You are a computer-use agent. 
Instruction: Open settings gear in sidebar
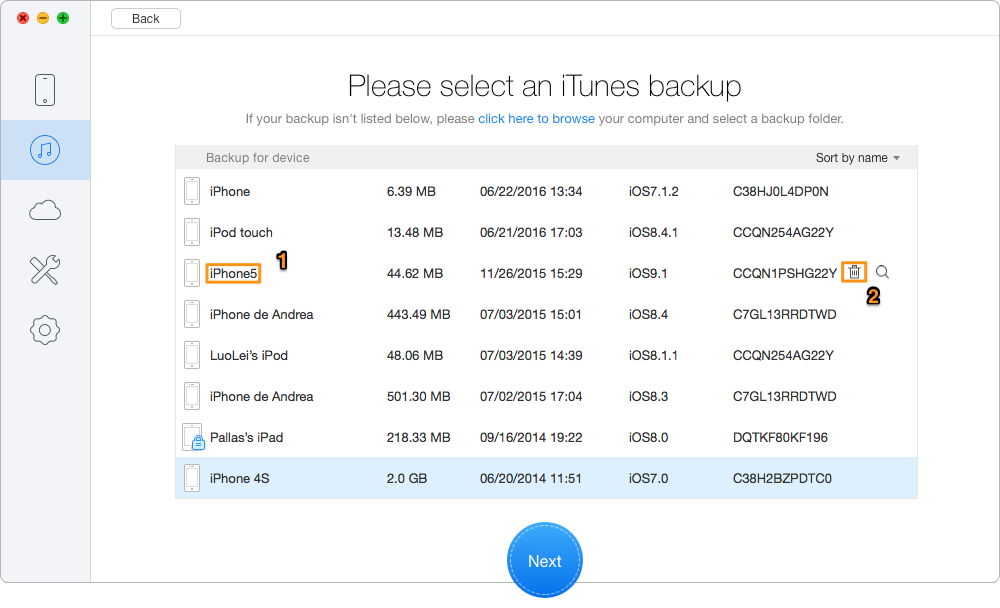[x=45, y=330]
